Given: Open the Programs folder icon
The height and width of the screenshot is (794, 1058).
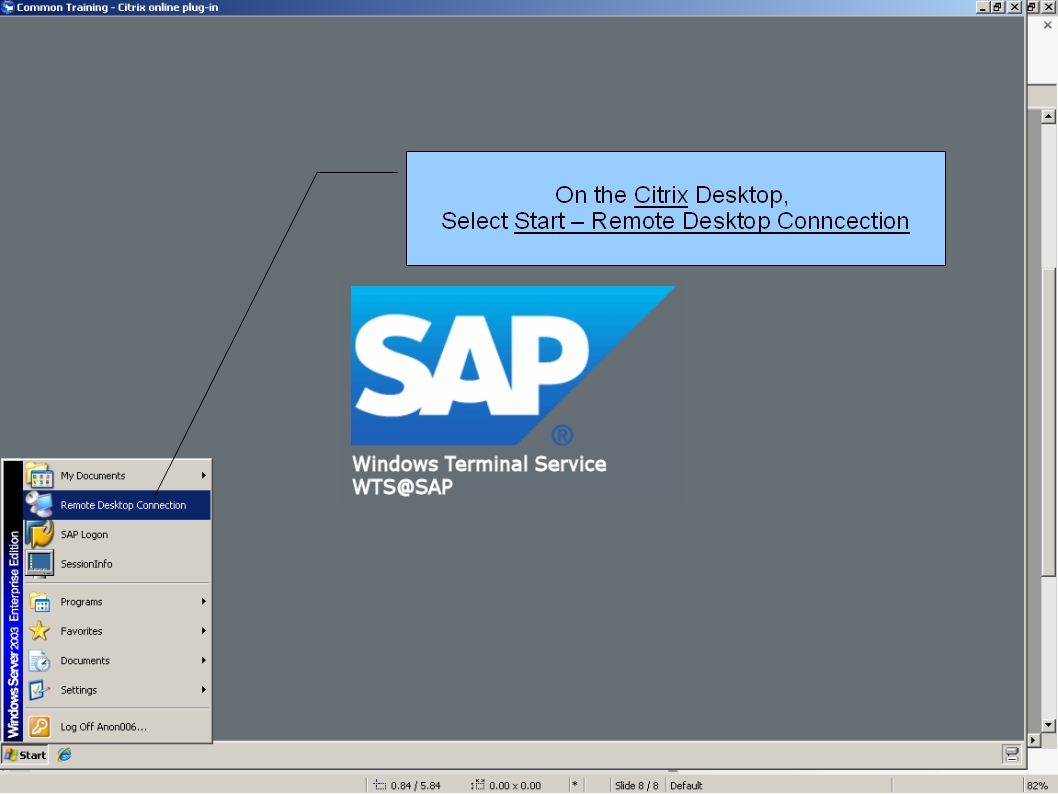Looking at the screenshot, I should tap(40, 601).
